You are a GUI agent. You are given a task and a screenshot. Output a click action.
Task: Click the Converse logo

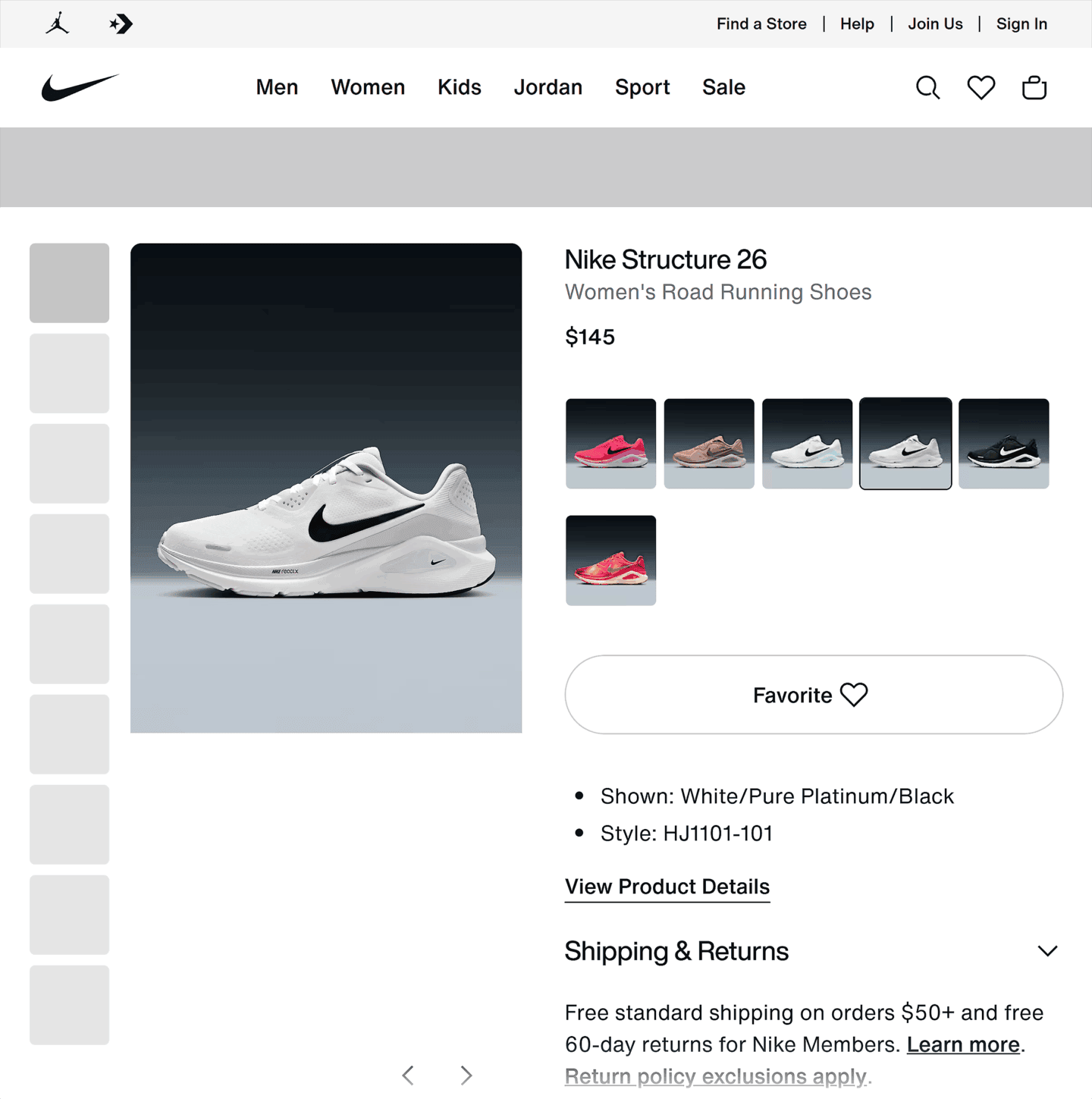(x=121, y=24)
